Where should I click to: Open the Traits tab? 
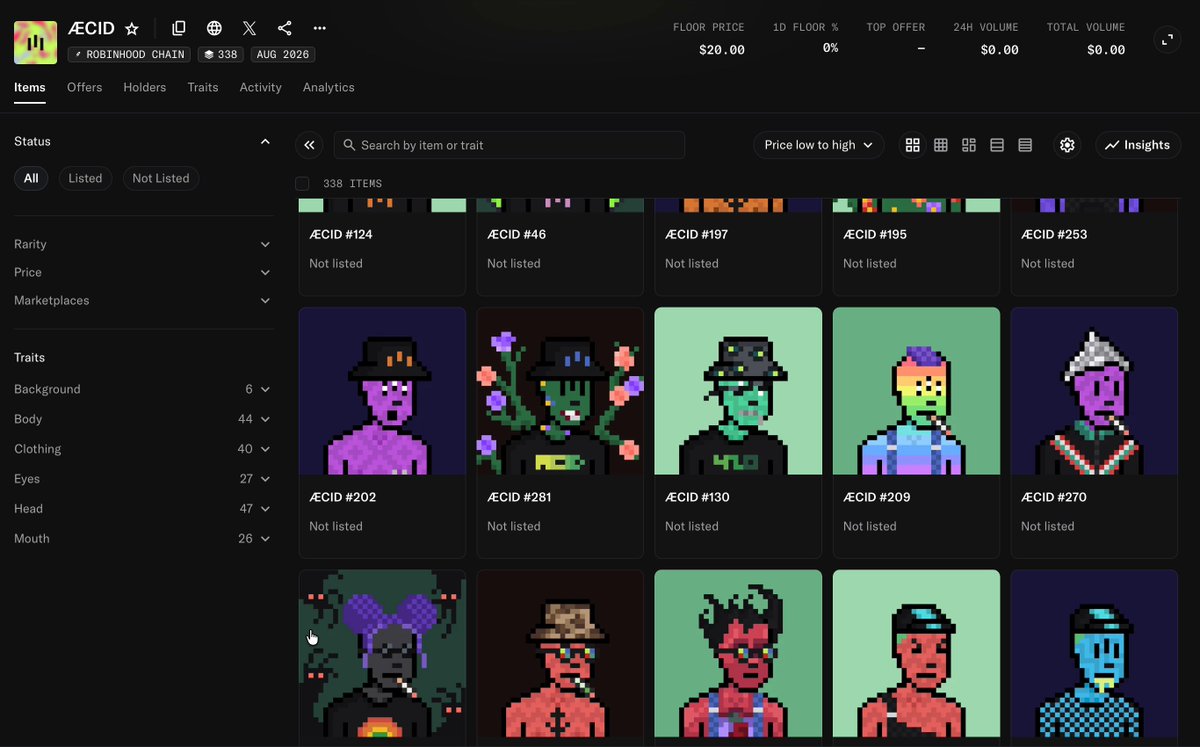click(203, 87)
